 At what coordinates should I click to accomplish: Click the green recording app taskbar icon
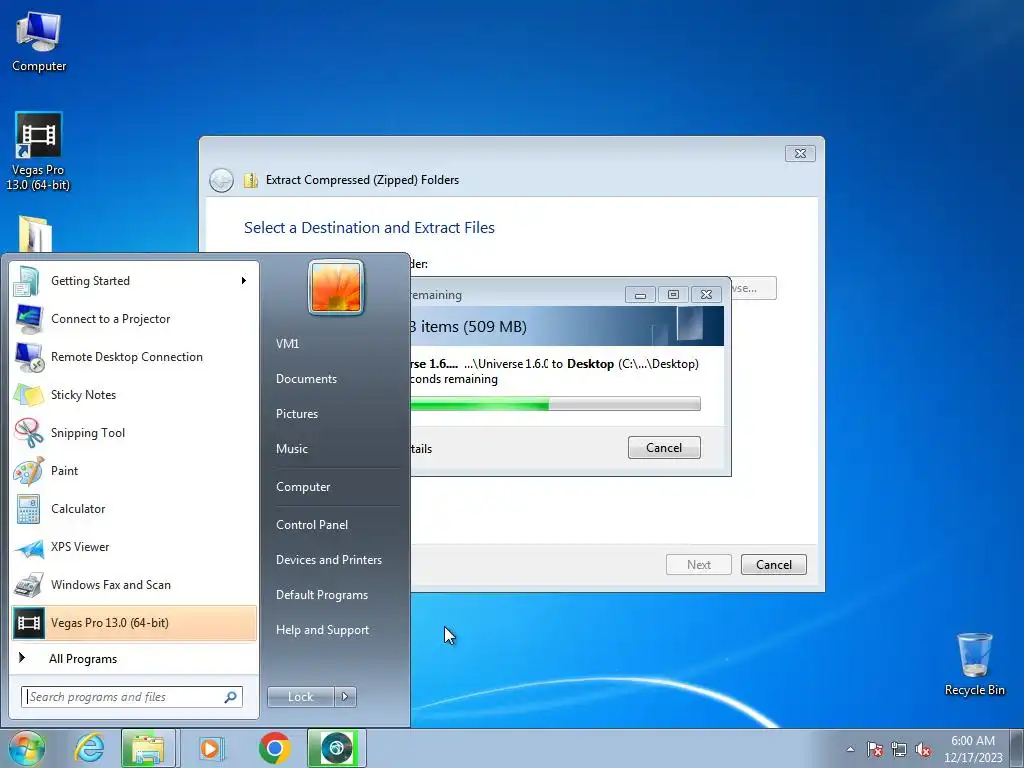click(x=336, y=748)
